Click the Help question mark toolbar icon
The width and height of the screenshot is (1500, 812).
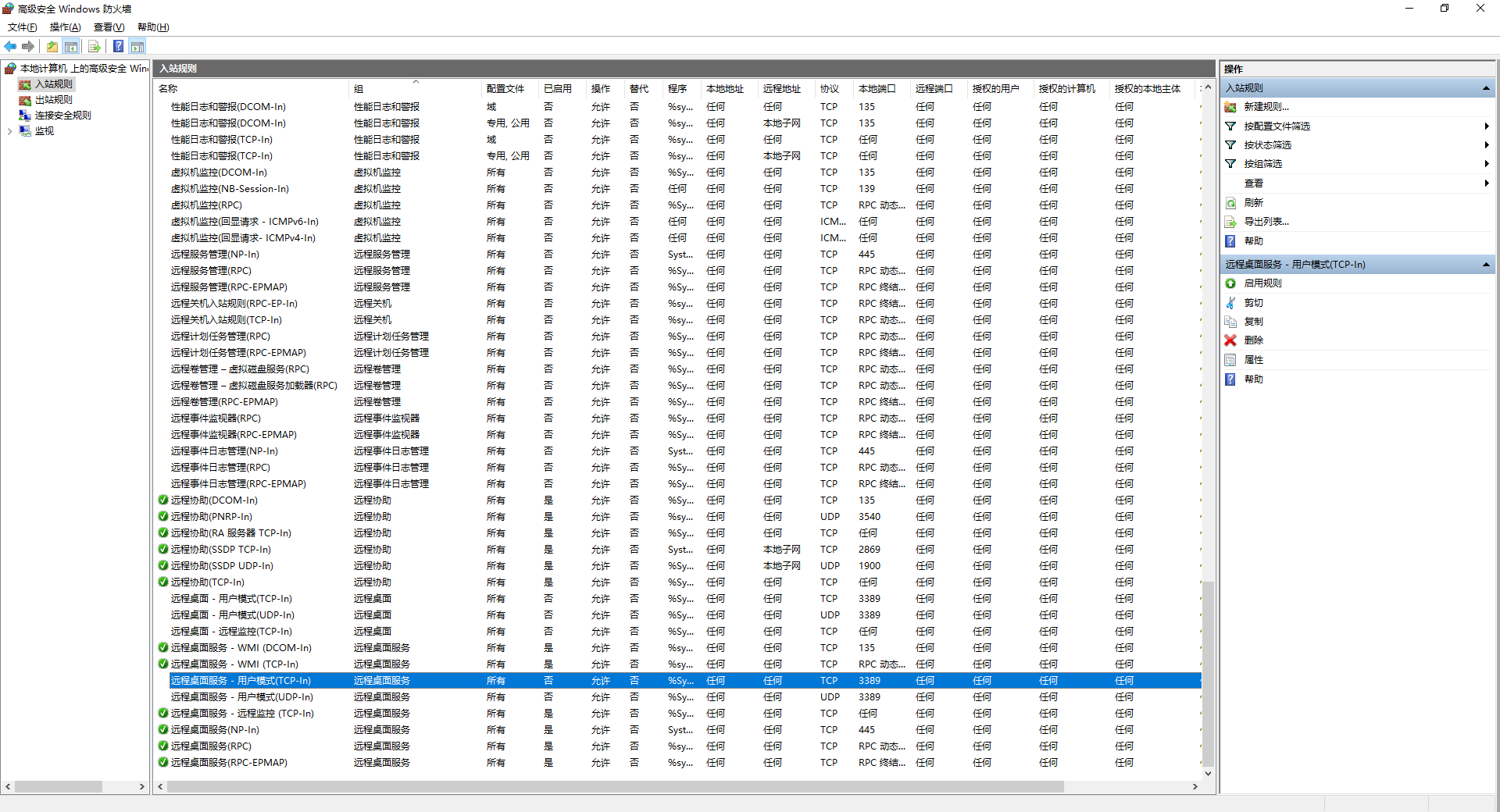pos(118,46)
